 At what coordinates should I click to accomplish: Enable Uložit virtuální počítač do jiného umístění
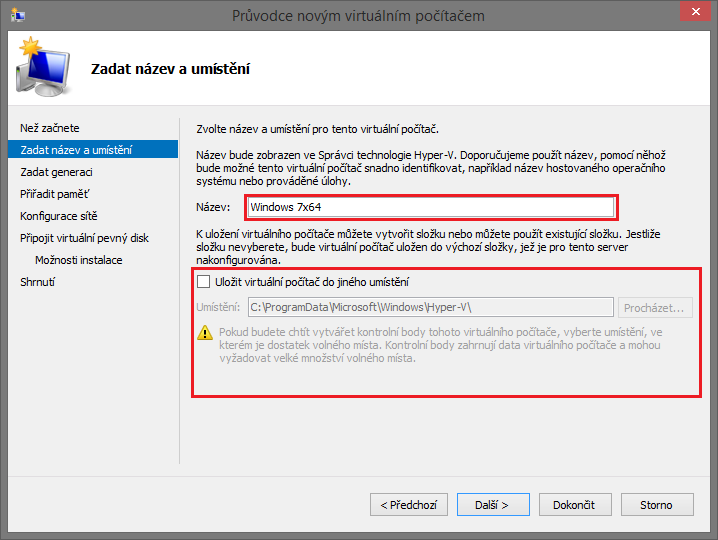(205, 282)
